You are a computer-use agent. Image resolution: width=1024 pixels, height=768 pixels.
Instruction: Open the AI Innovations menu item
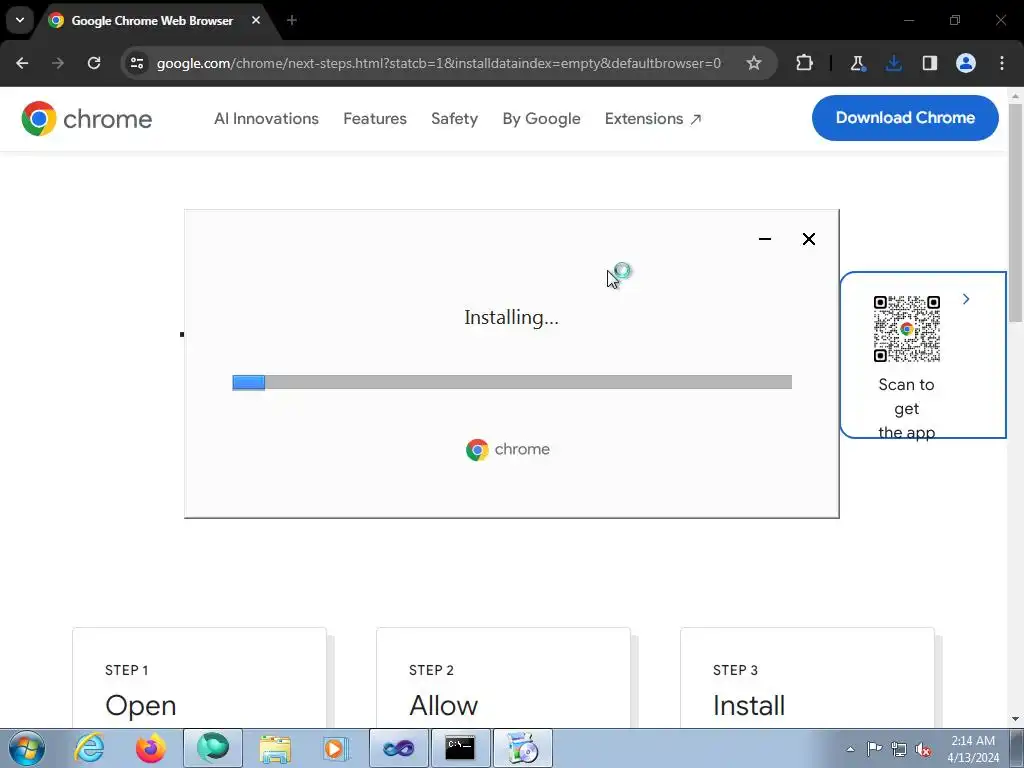point(266,119)
